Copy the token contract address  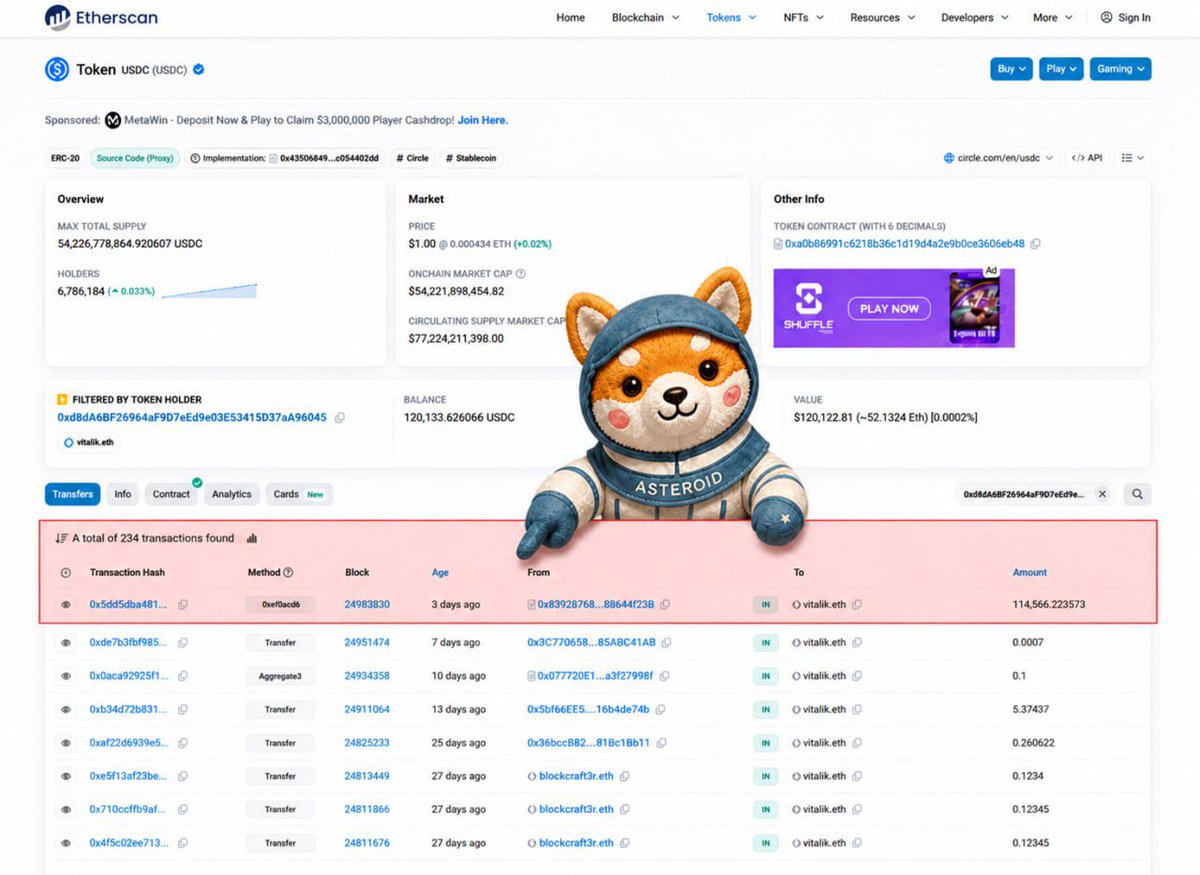(x=1035, y=243)
